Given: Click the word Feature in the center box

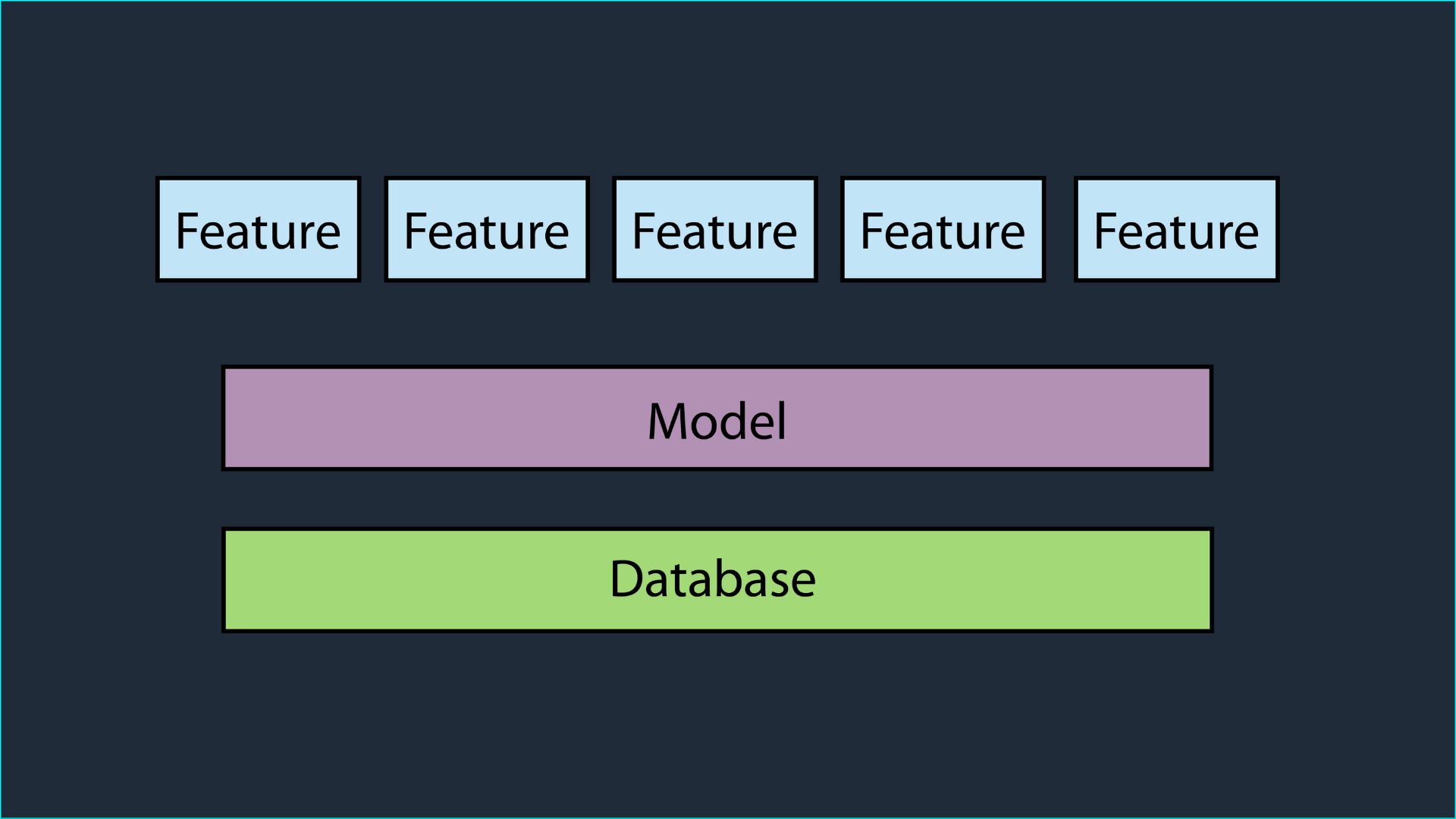Looking at the screenshot, I should (715, 231).
